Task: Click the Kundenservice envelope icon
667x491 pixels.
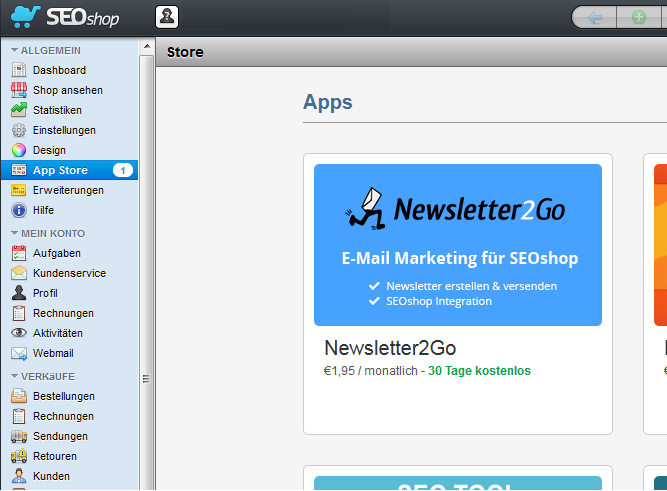Action: 19,273
